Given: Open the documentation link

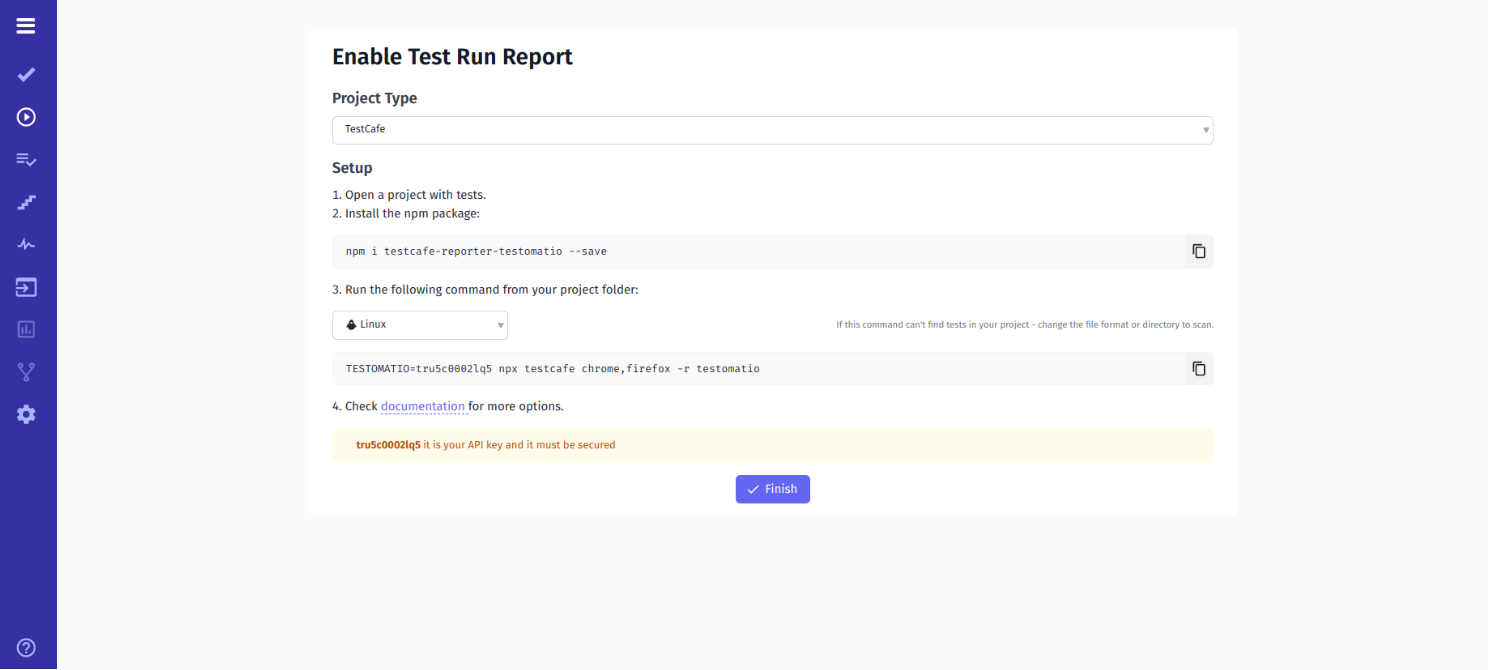Looking at the screenshot, I should pos(423,406).
